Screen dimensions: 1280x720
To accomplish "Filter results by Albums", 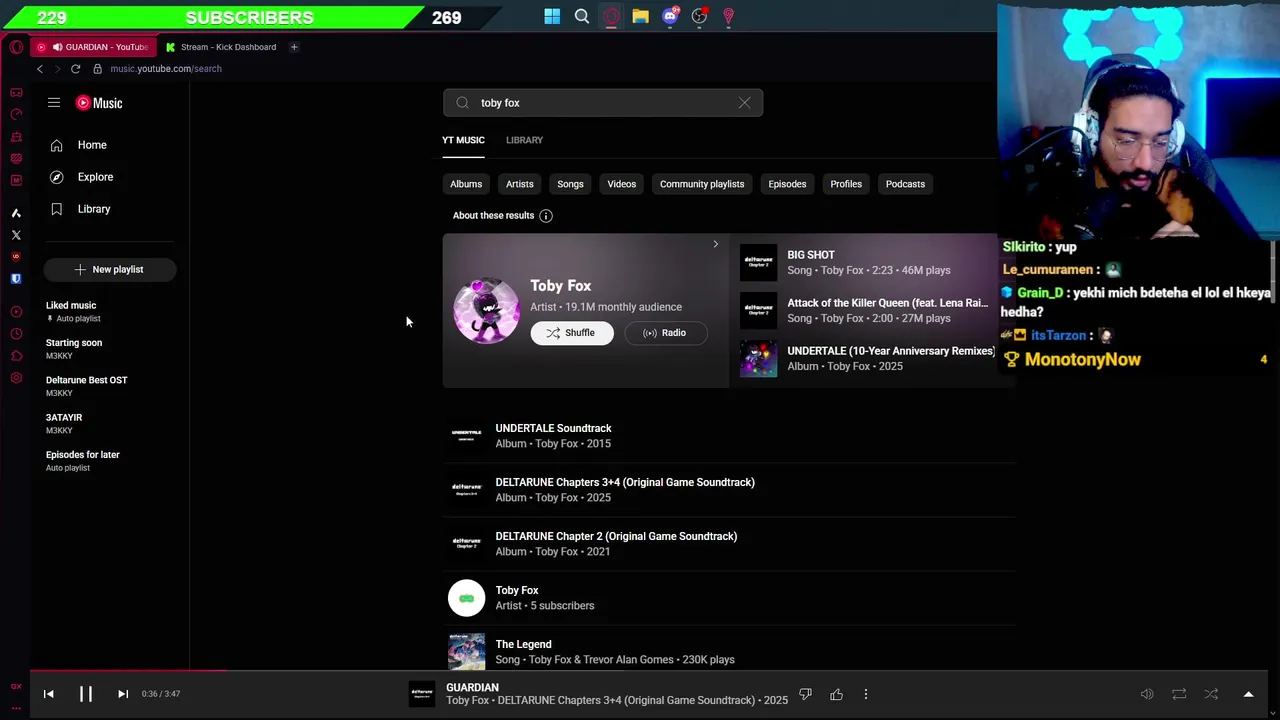I will pos(466,184).
